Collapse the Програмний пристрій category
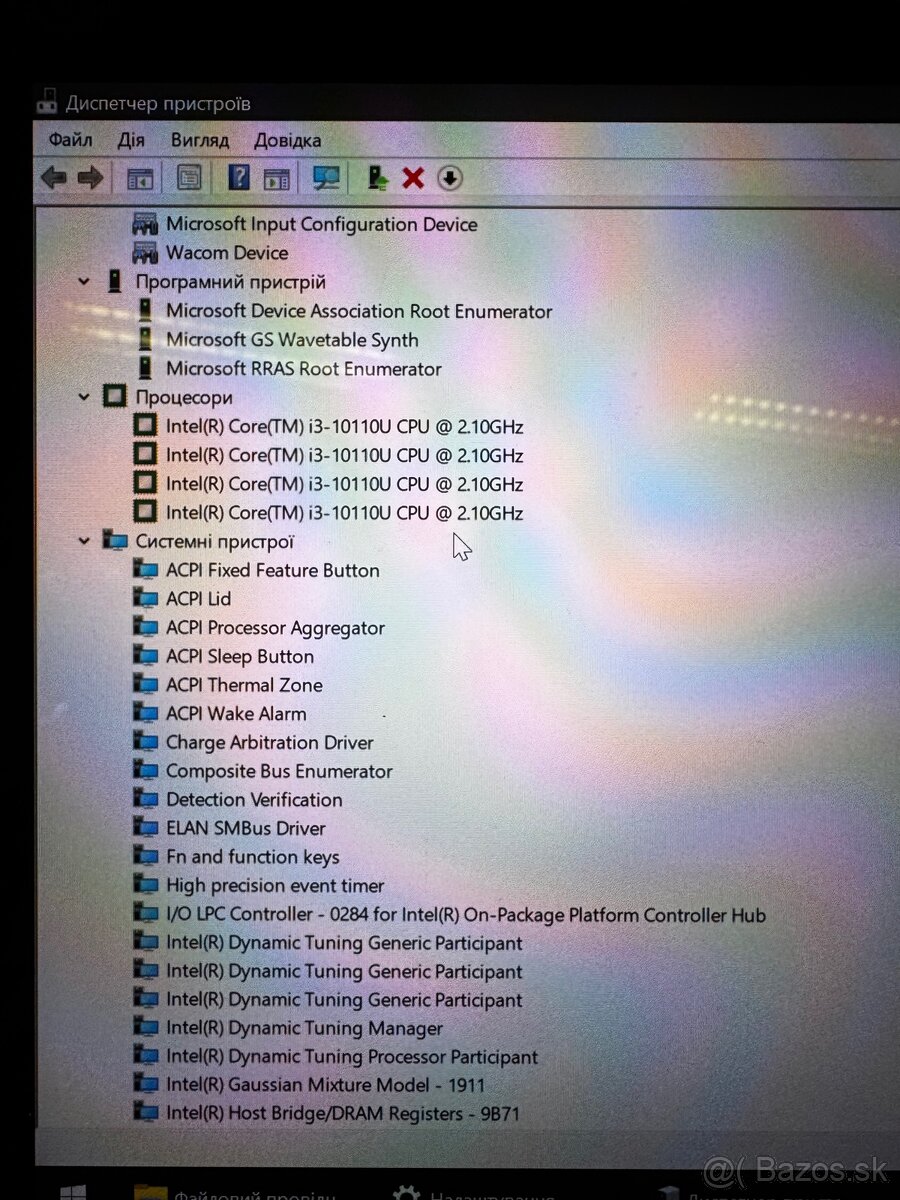The width and height of the screenshot is (900, 1200). 84,281
